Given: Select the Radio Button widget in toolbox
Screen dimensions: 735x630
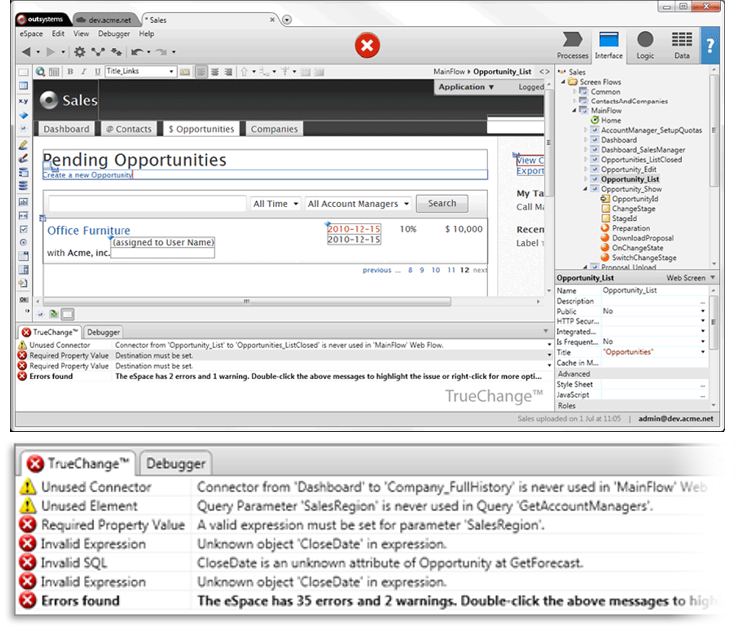Looking at the screenshot, I should coord(23,242).
